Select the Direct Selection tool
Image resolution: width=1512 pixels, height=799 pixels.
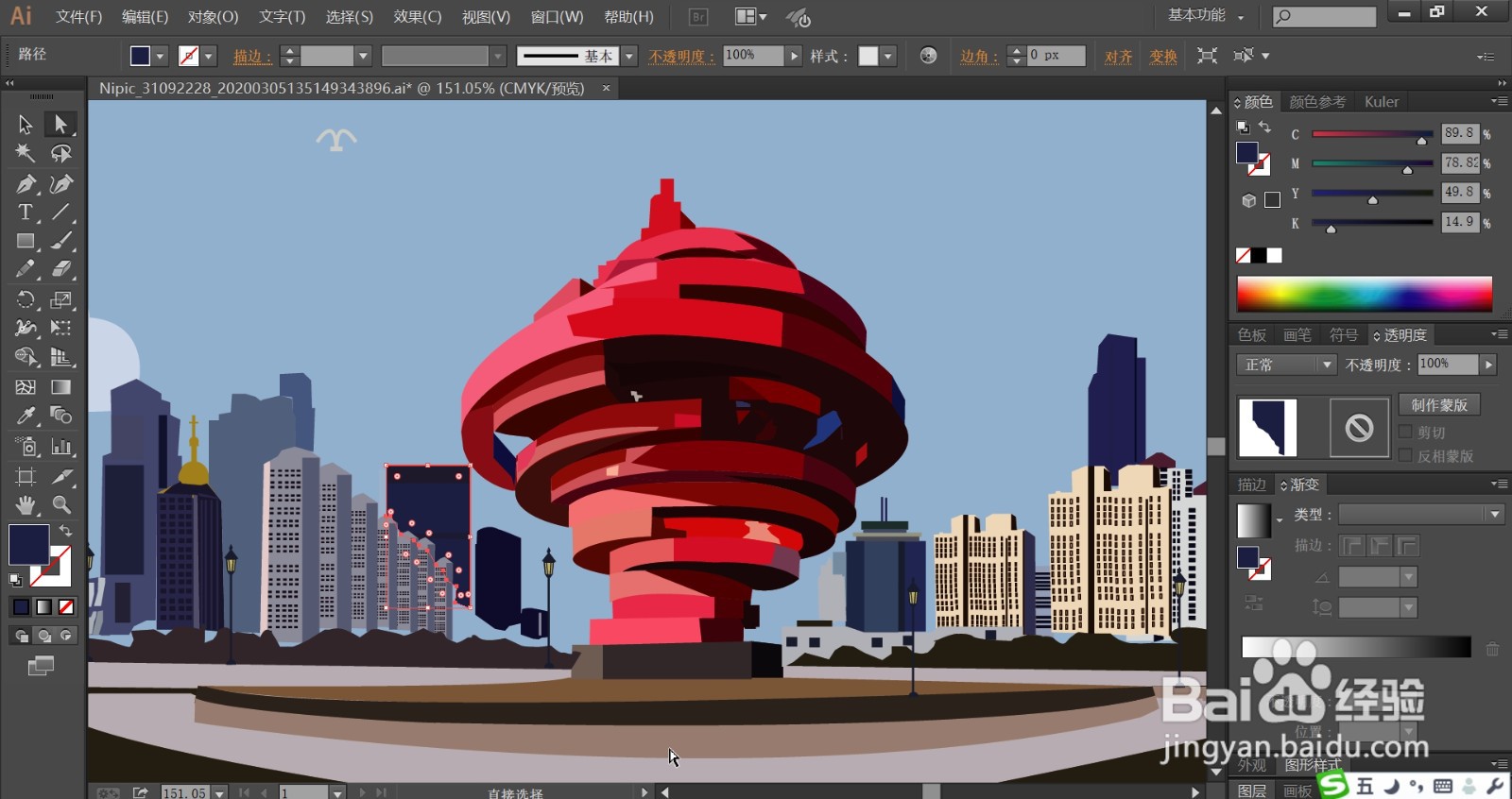60,124
